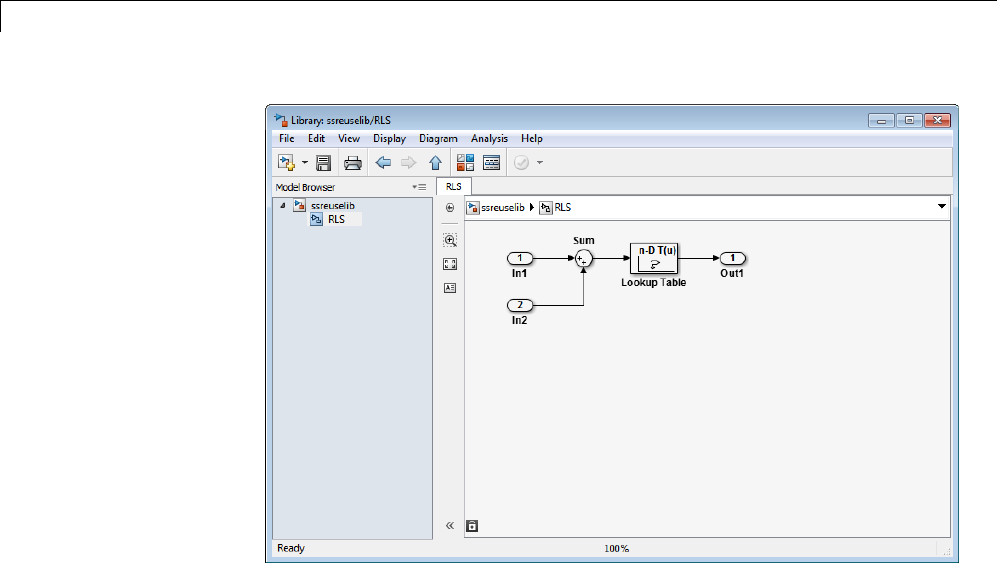Open the dropdown beside the checkmark icon
This screenshot has height=563, width=997.
pyautogui.click(x=540, y=163)
